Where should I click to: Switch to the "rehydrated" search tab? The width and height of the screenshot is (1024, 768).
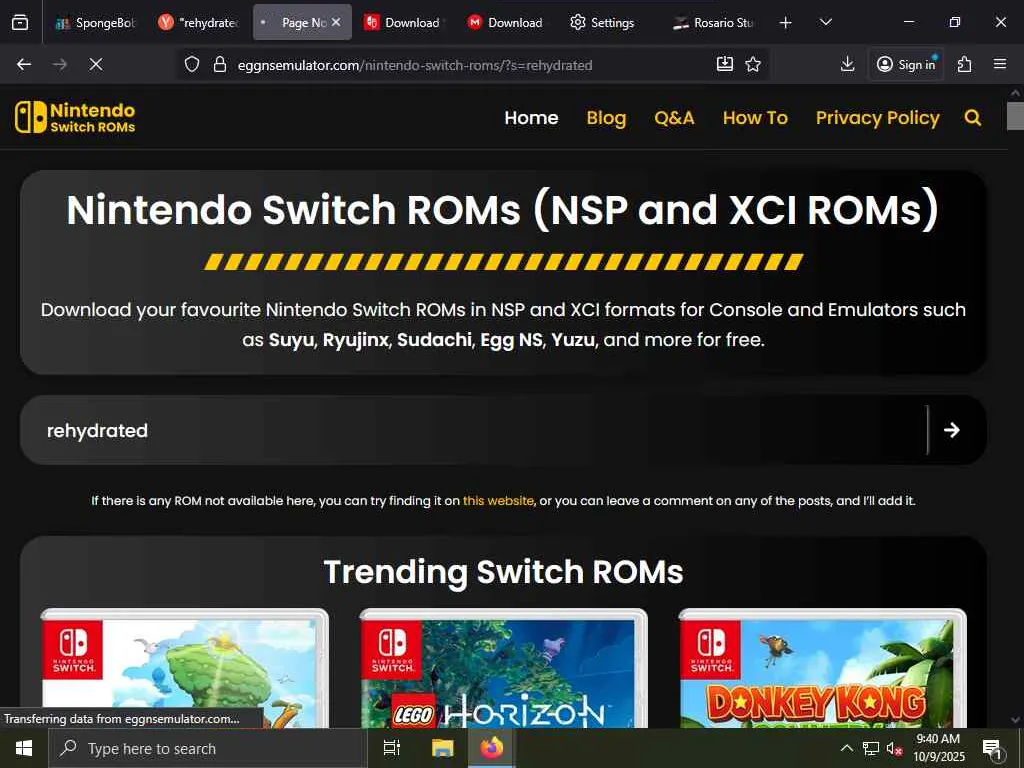click(198, 22)
